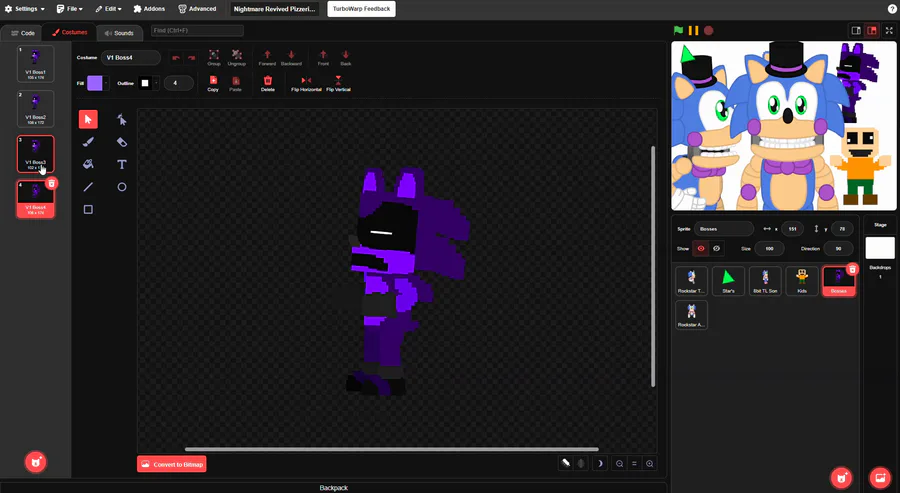Viewport: 900px width, 493px height.
Task: Open the Advanced menu
Action: [197, 9]
